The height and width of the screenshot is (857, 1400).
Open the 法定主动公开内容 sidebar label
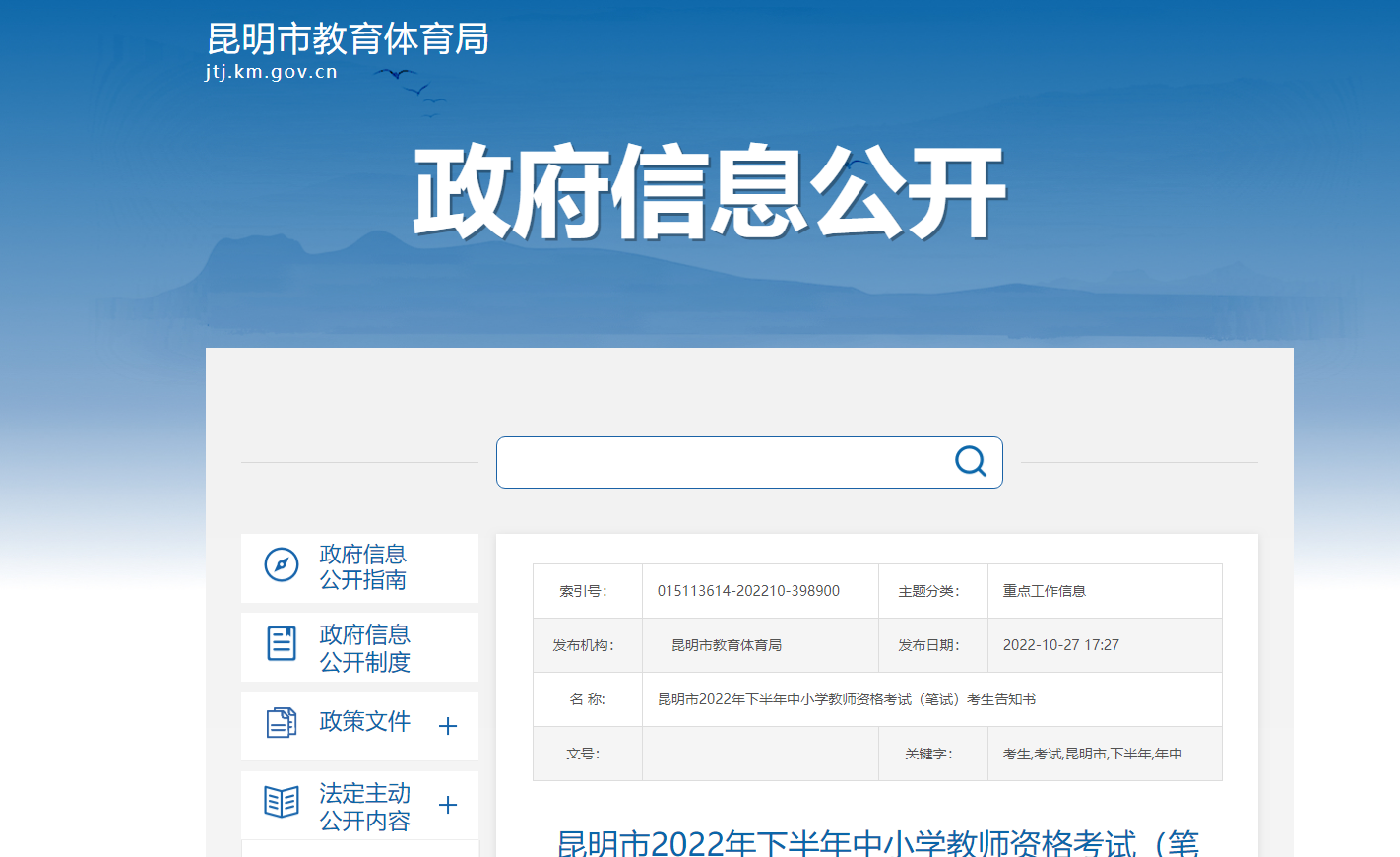pyautogui.click(x=364, y=807)
